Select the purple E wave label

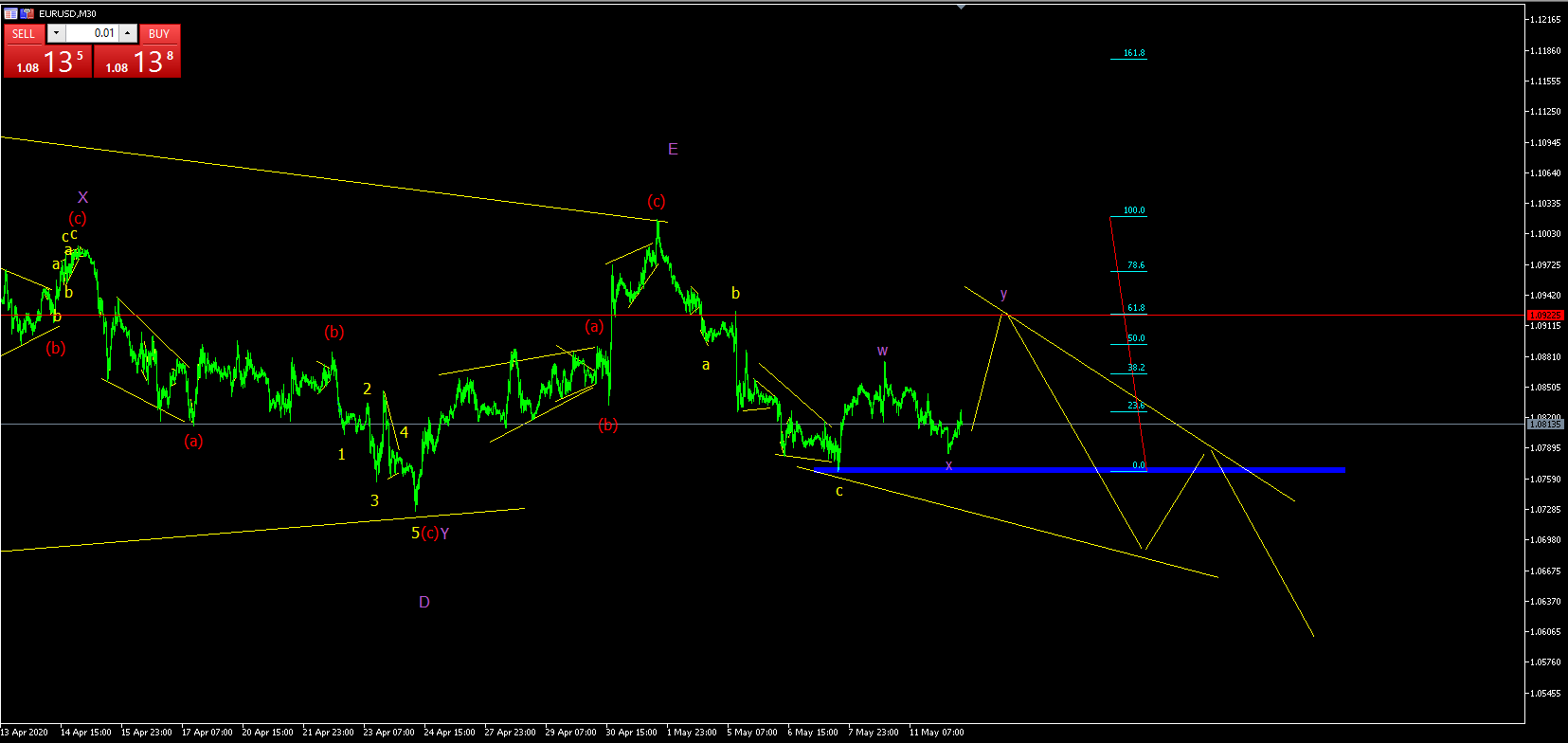click(x=673, y=149)
